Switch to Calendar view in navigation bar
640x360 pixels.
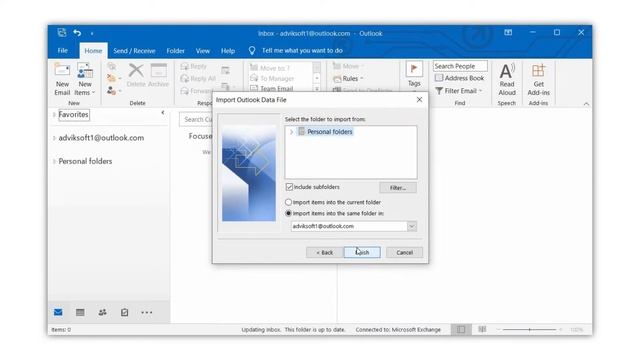tap(80, 312)
